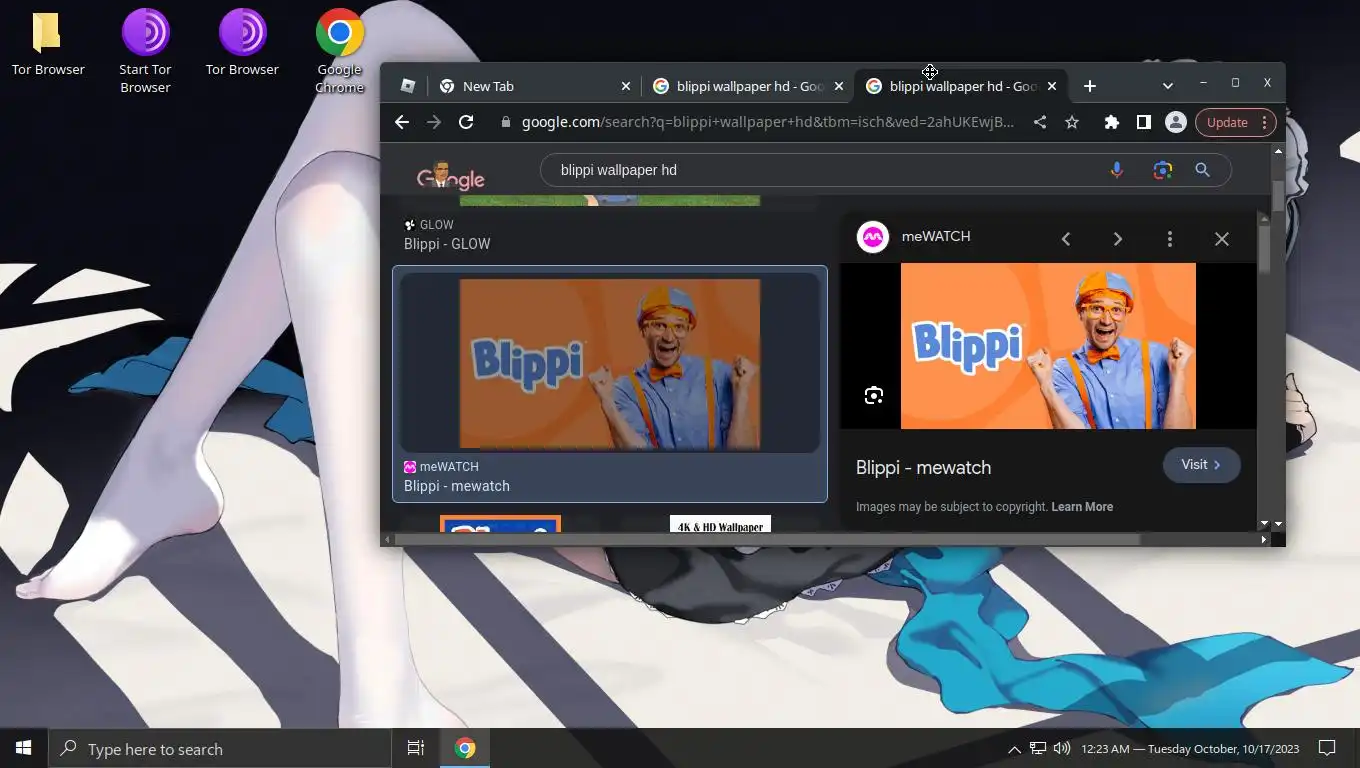Show hidden system tray icons
Screen dimensions: 1360x768
1014,748
